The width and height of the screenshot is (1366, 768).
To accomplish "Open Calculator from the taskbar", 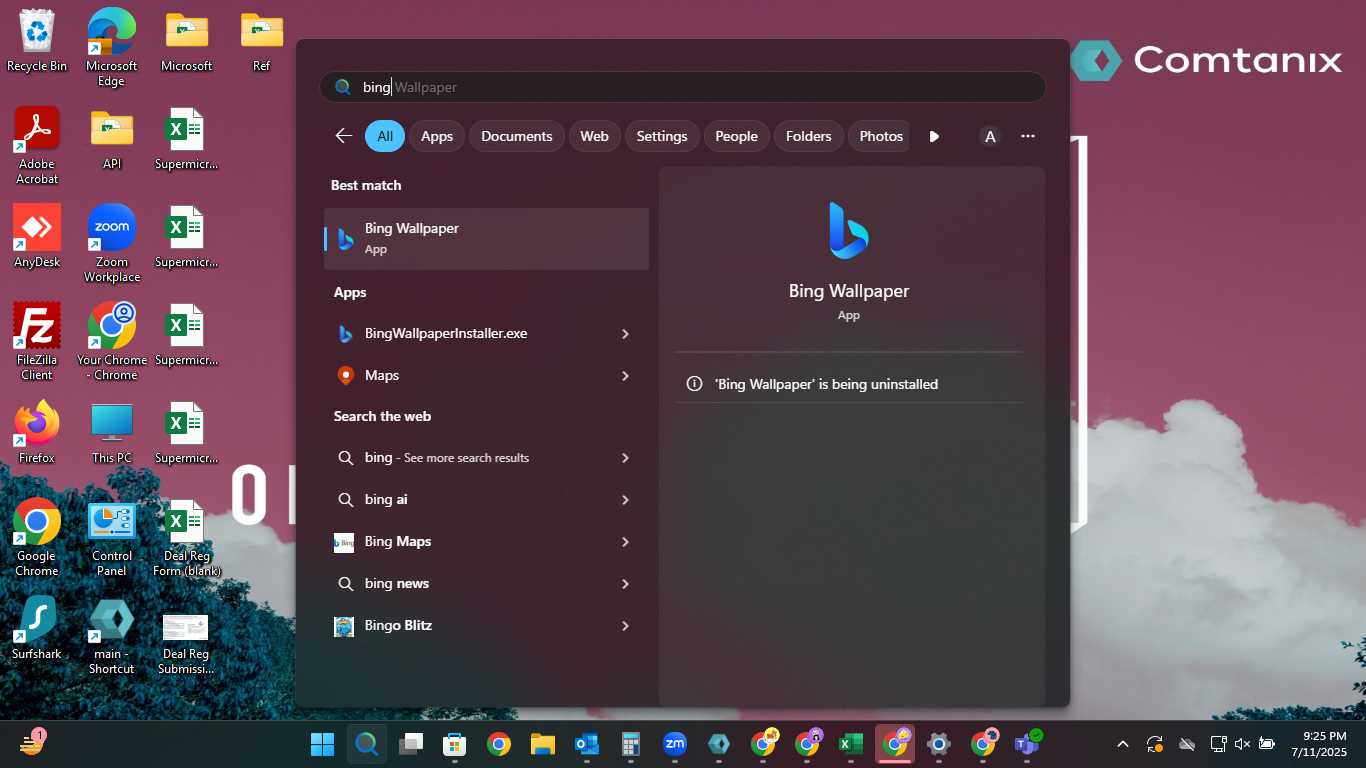I will coord(631,744).
